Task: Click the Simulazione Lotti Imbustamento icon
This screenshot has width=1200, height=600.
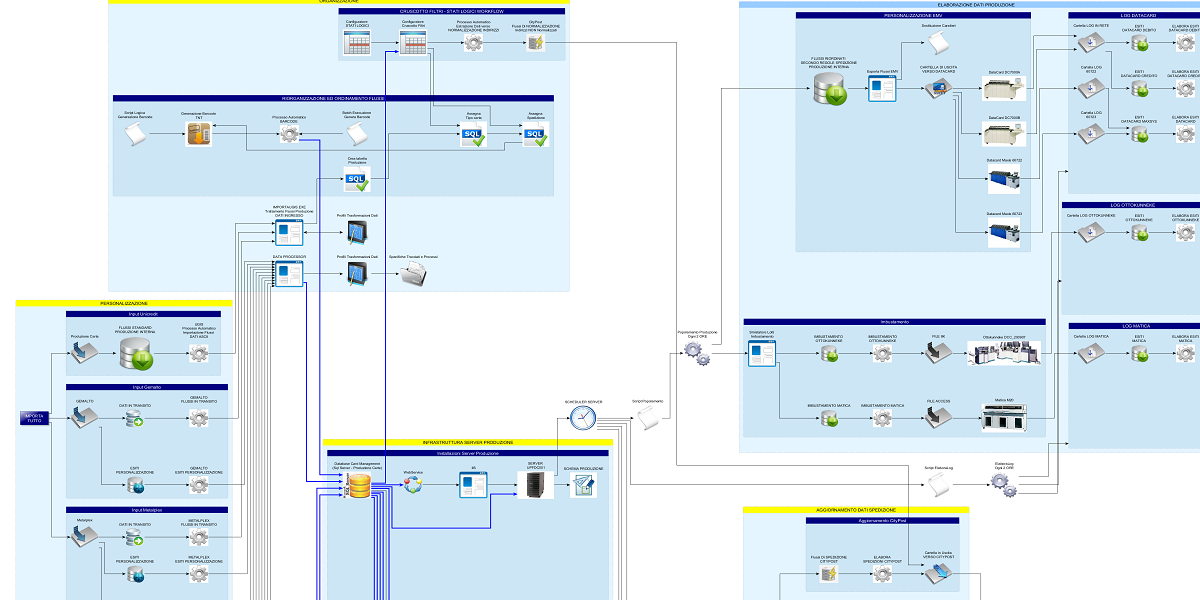Action: pyautogui.click(x=762, y=354)
